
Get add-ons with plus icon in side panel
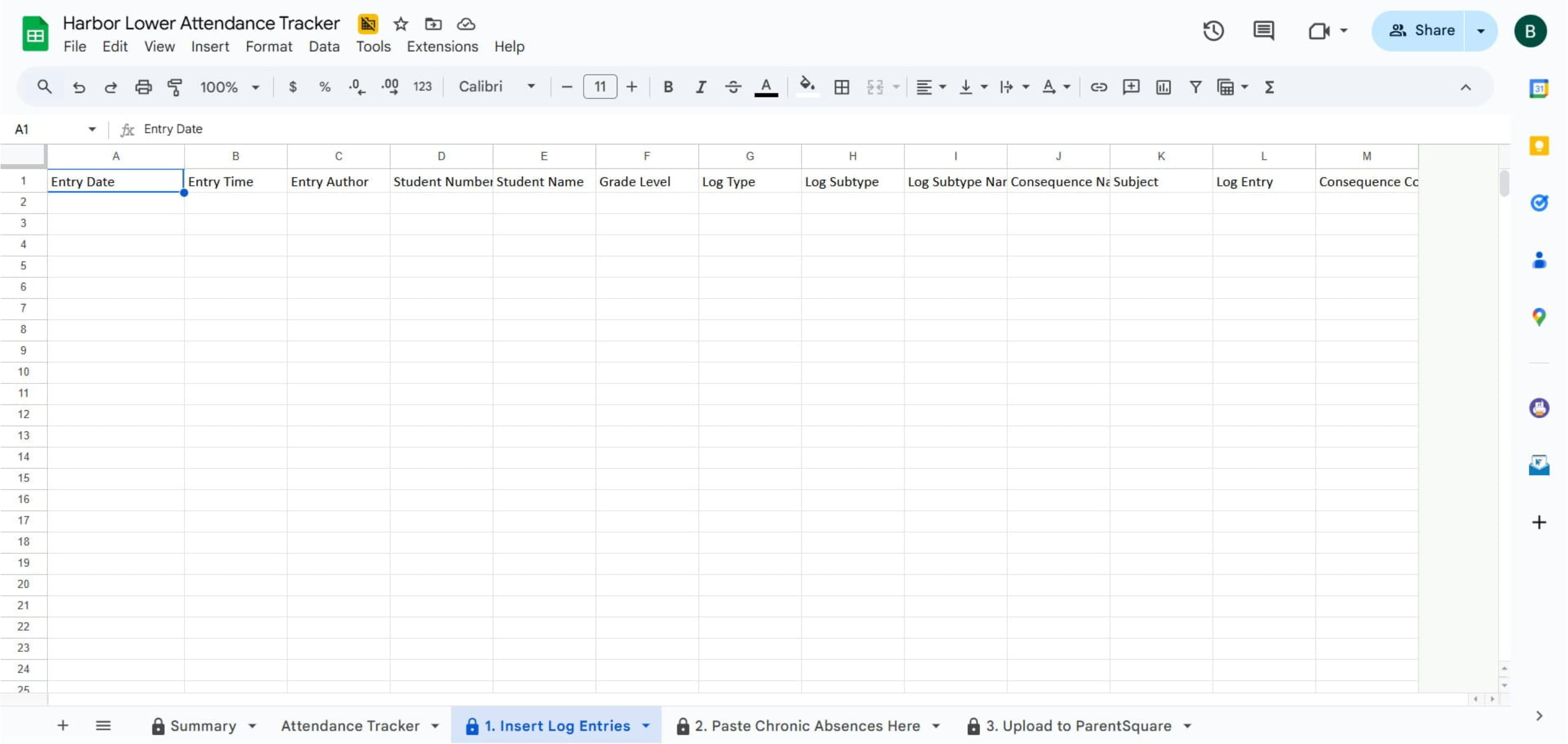[1539, 522]
